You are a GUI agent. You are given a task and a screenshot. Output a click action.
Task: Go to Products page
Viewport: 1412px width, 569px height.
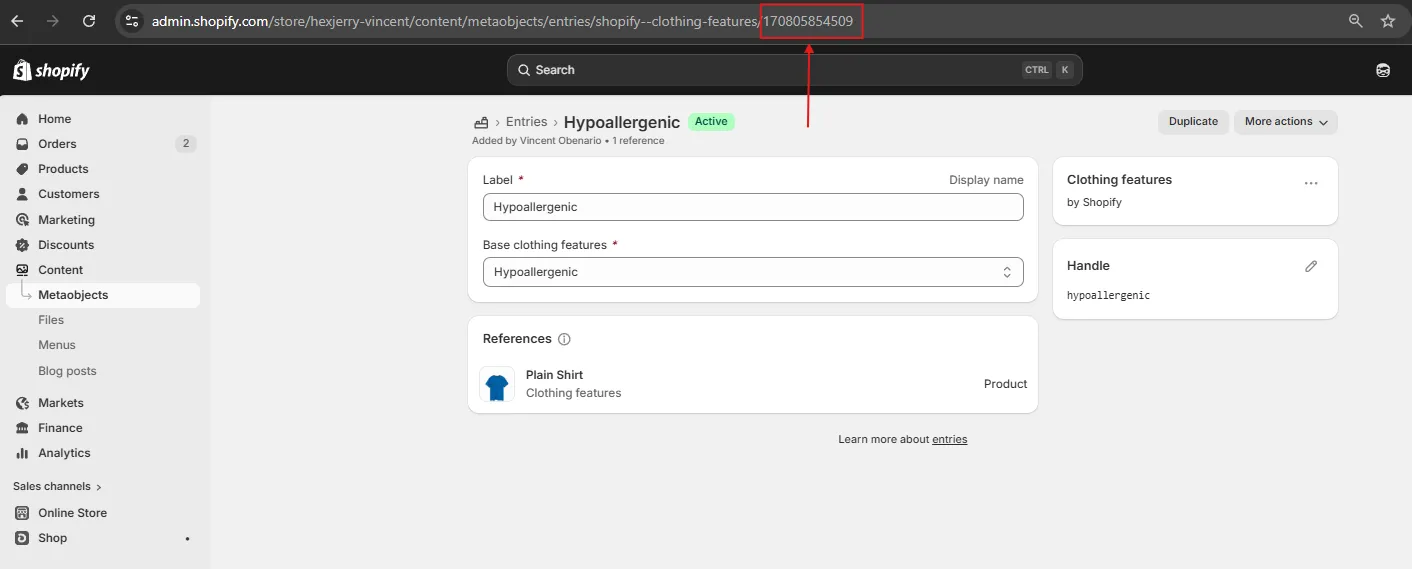[63, 169]
